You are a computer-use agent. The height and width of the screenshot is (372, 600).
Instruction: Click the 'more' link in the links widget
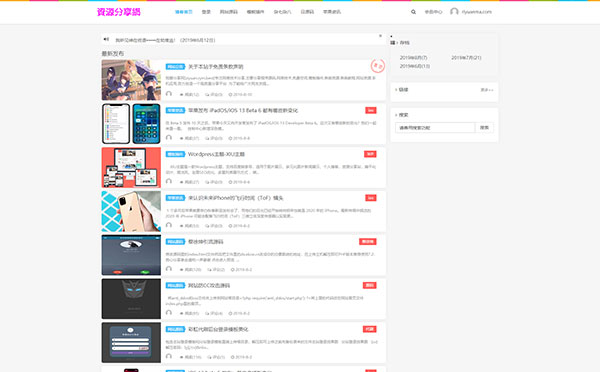point(487,90)
